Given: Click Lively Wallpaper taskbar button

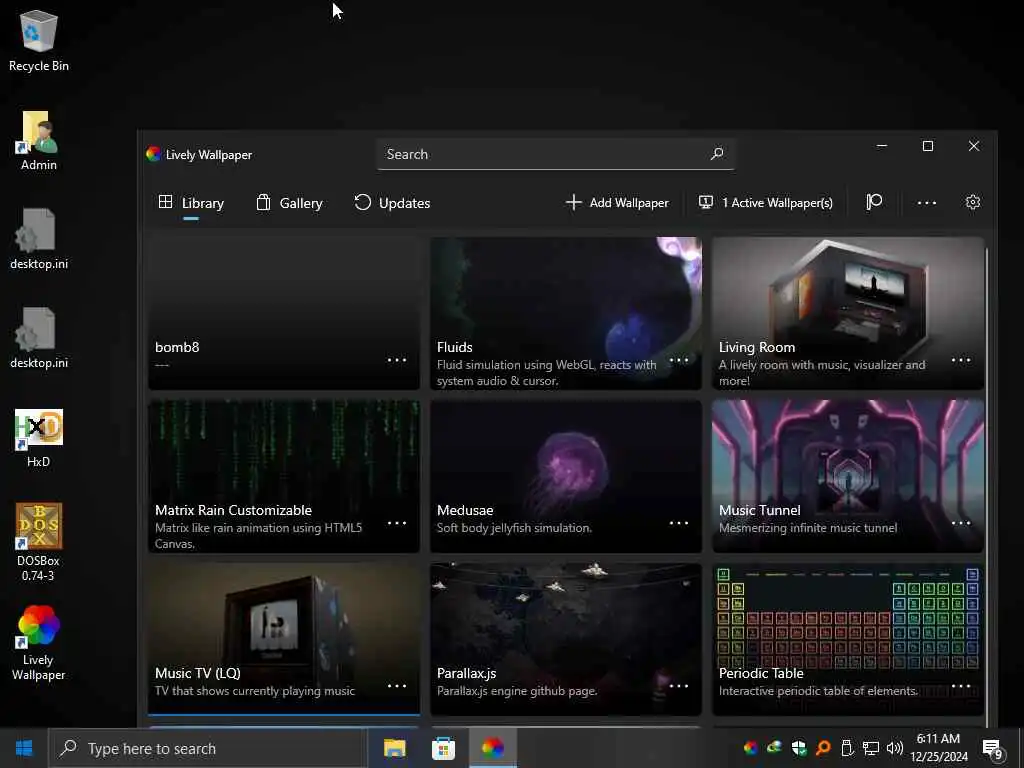Looking at the screenshot, I should point(493,748).
